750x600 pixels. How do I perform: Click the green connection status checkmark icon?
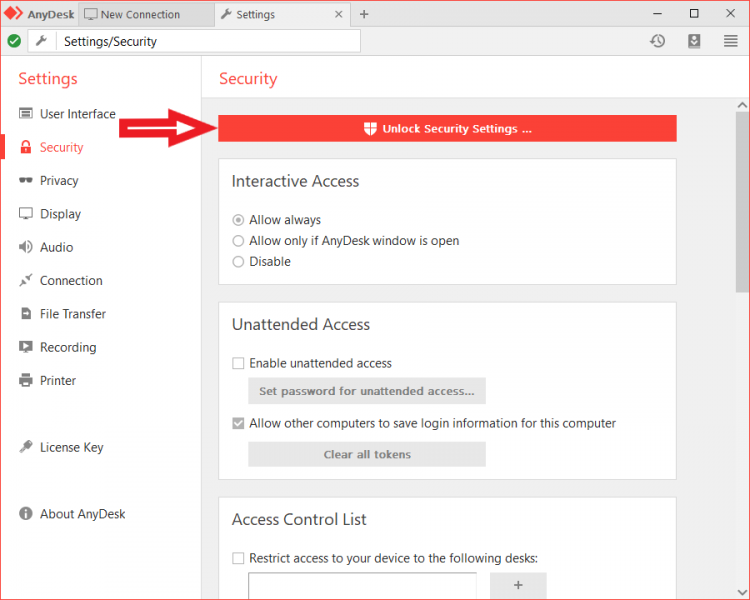[14, 41]
